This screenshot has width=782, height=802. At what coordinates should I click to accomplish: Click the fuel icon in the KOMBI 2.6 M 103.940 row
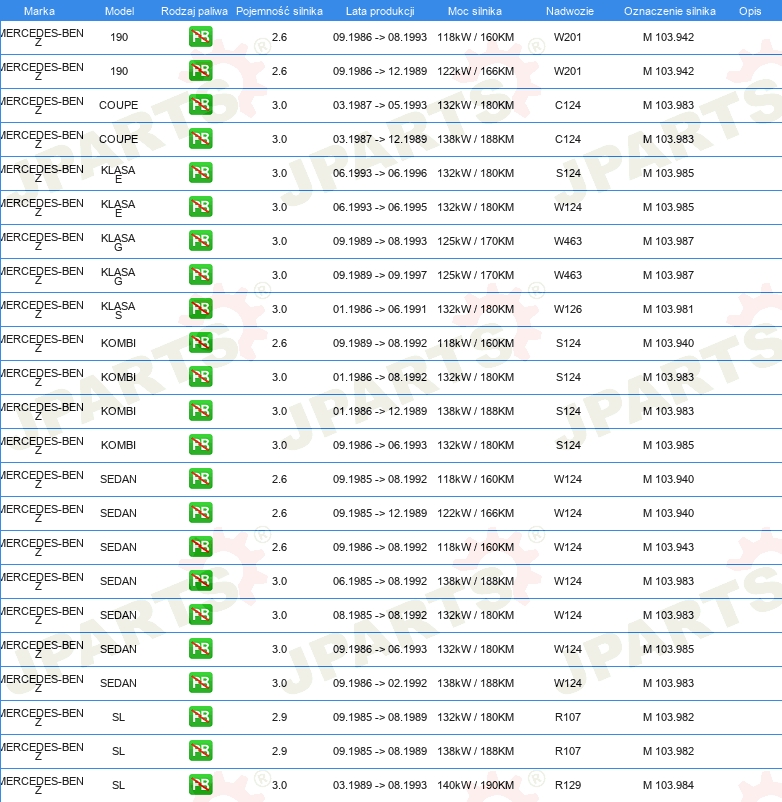point(200,343)
